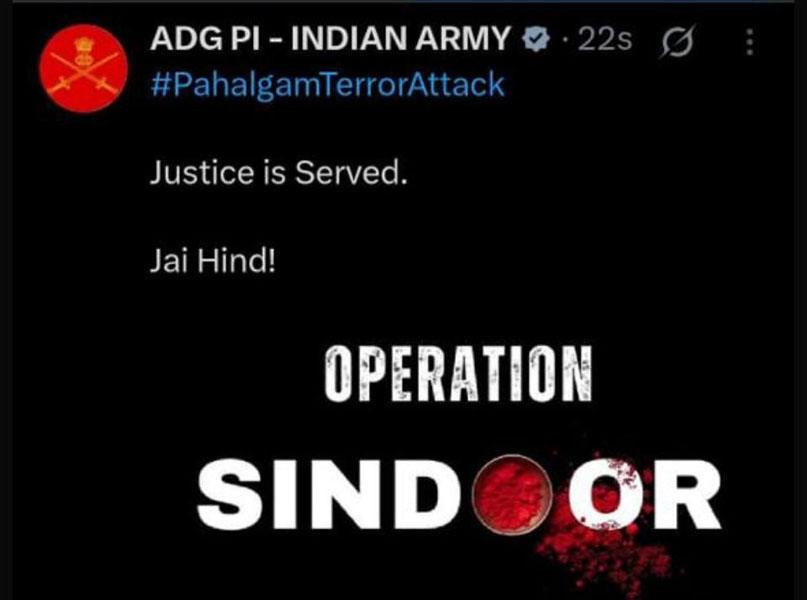
Task: Click the letter R ending SINDOOR
Action: pyautogui.click(x=687, y=495)
